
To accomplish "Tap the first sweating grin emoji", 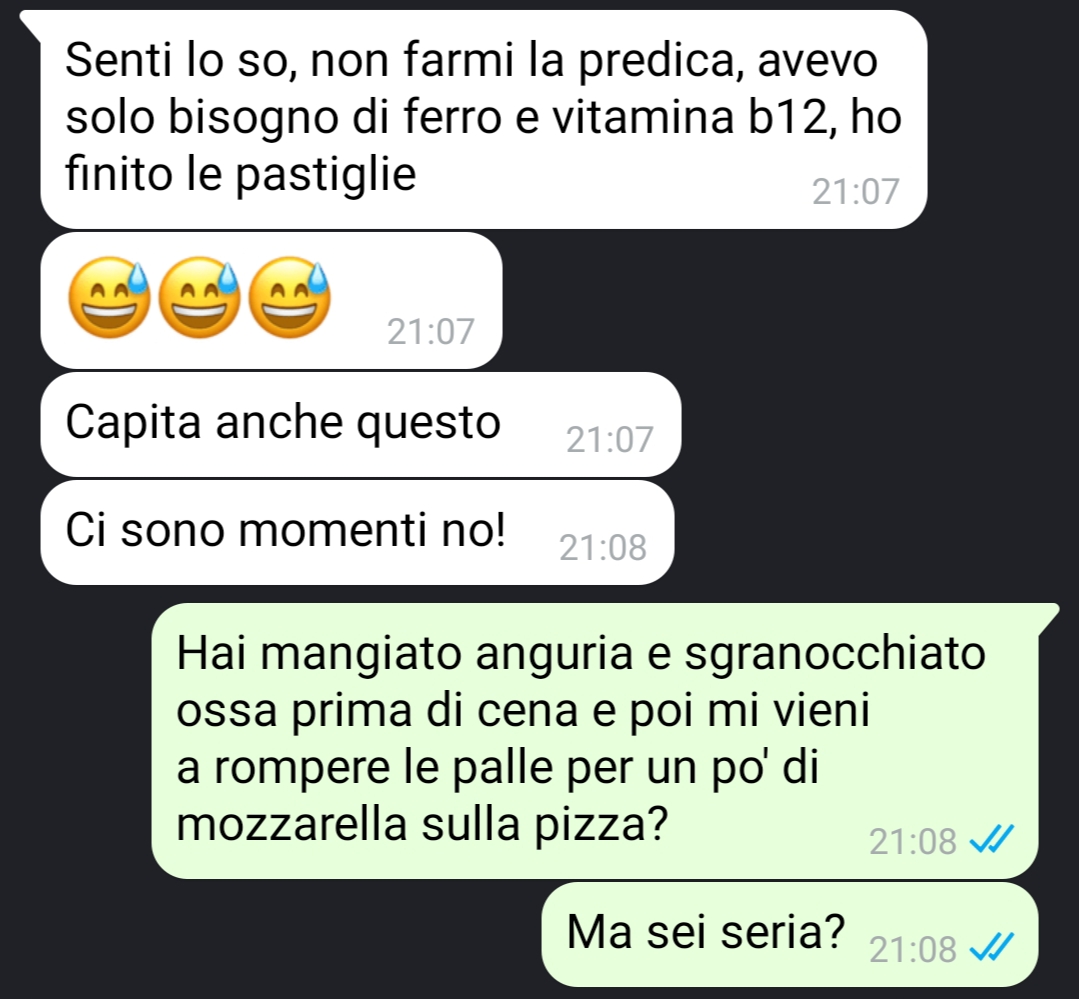I will coord(109,298).
